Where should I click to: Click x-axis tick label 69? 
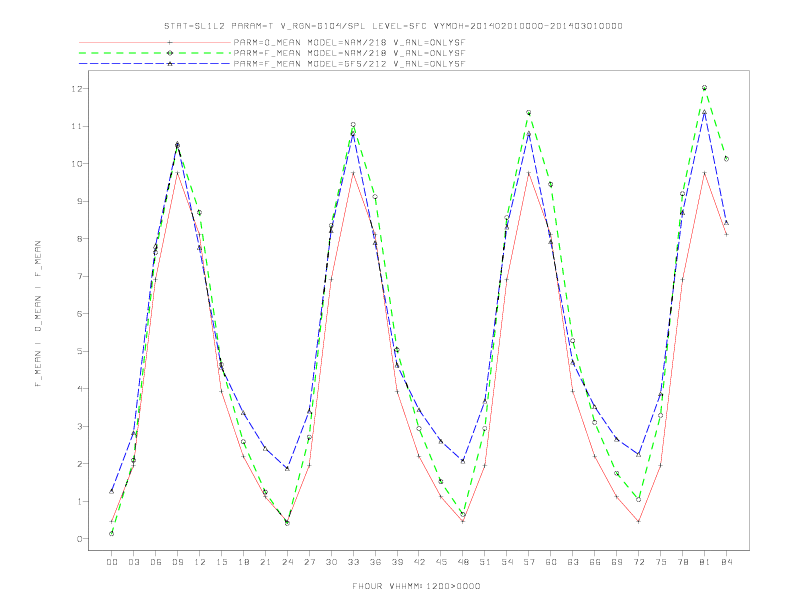click(617, 562)
